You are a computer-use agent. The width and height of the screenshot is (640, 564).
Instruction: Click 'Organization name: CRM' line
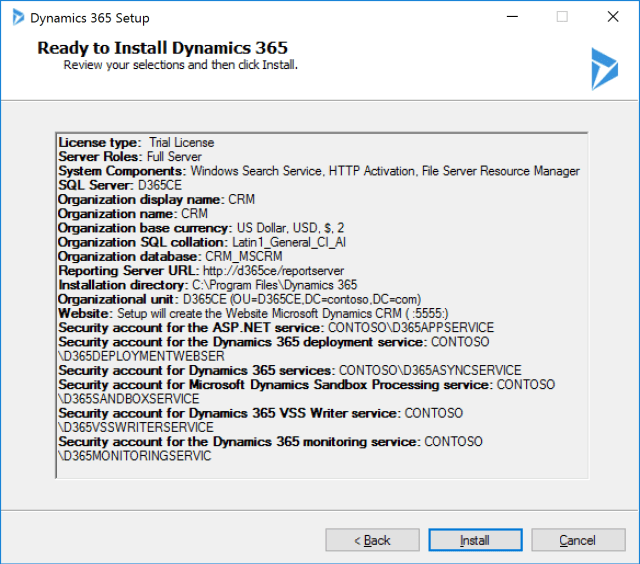tap(133, 214)
